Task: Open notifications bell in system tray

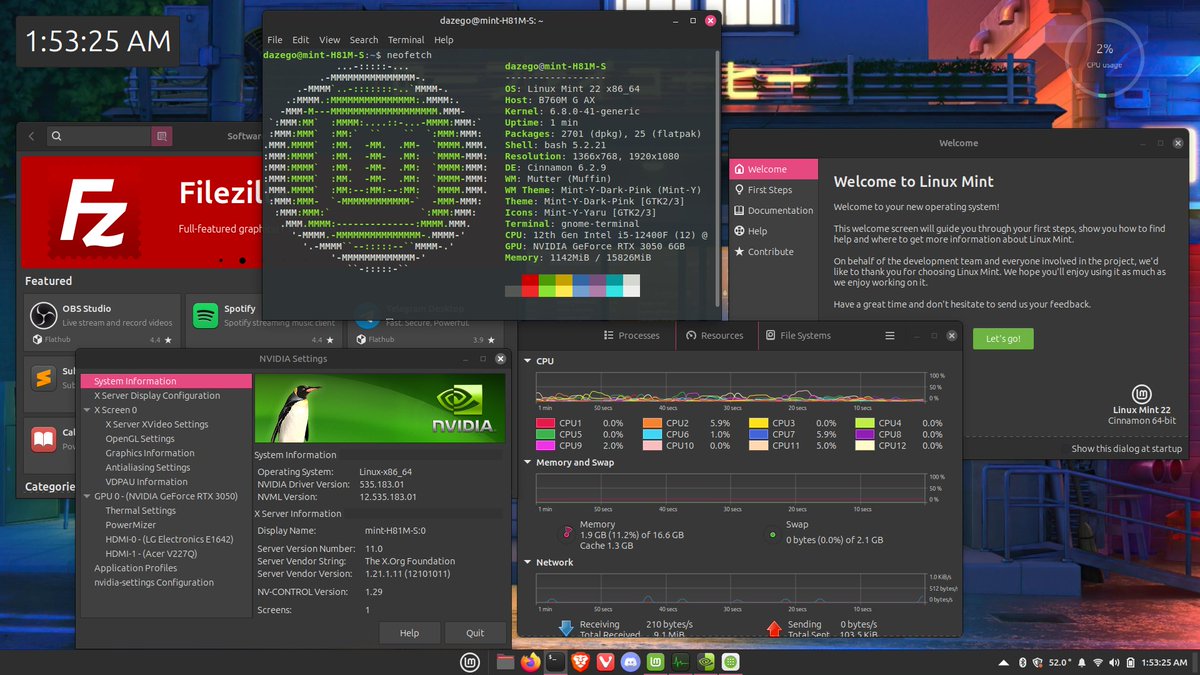Action: tap(1081, 663)
